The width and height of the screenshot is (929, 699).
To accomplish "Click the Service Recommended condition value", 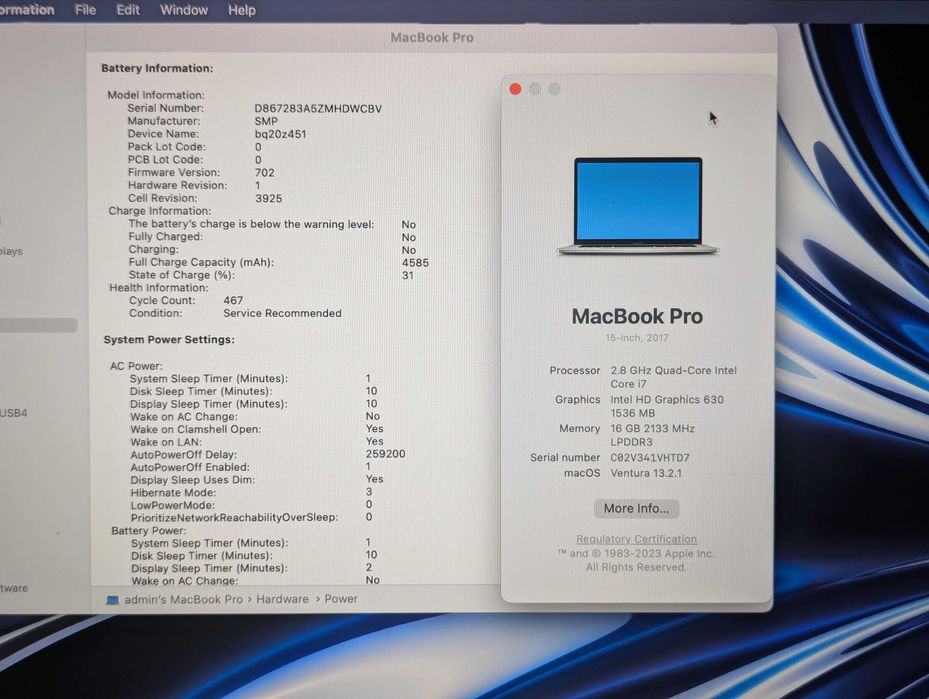I will pos(283,313).
